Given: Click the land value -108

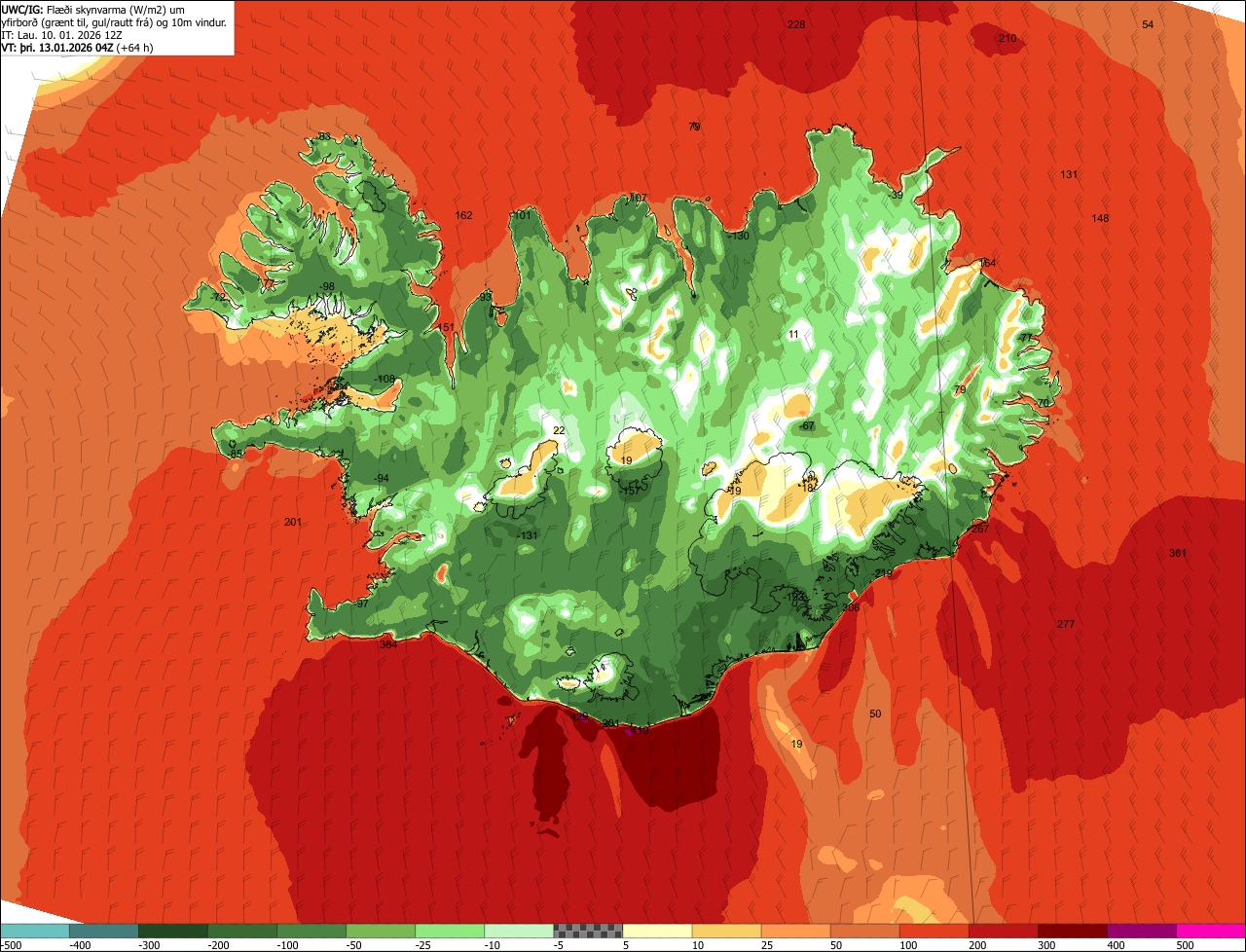Looking at the screenshot, I should (x=385, y=379).
